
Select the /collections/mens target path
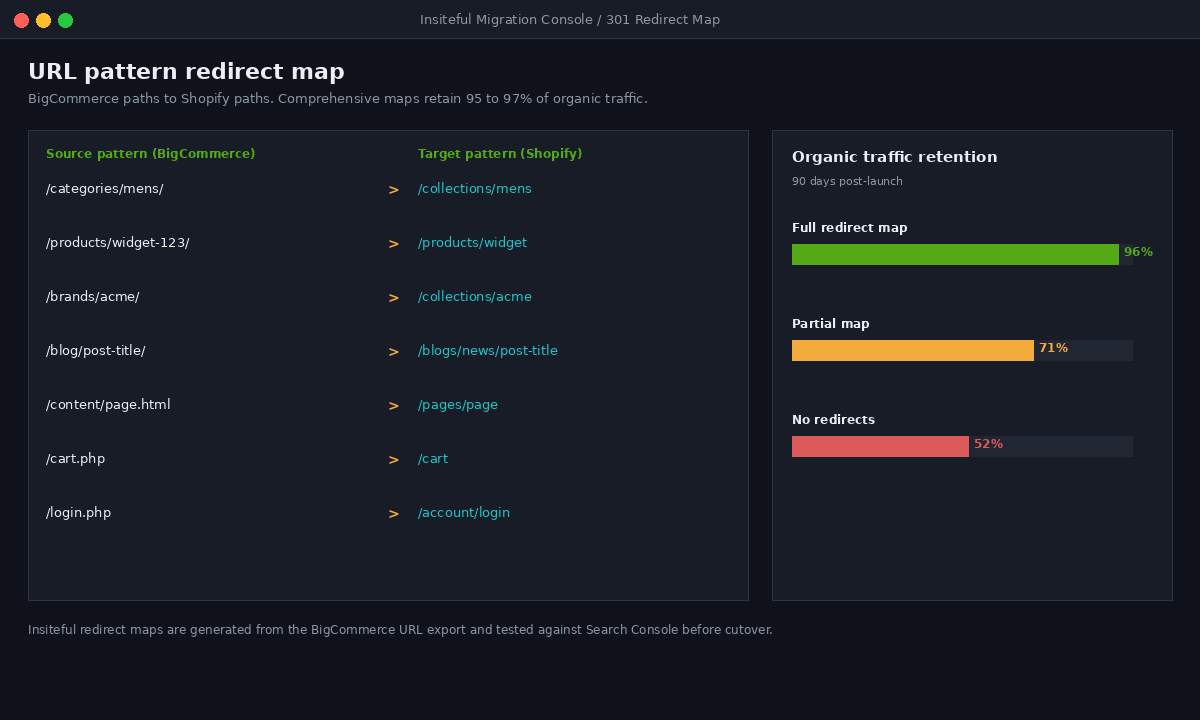tap(475, 189)
